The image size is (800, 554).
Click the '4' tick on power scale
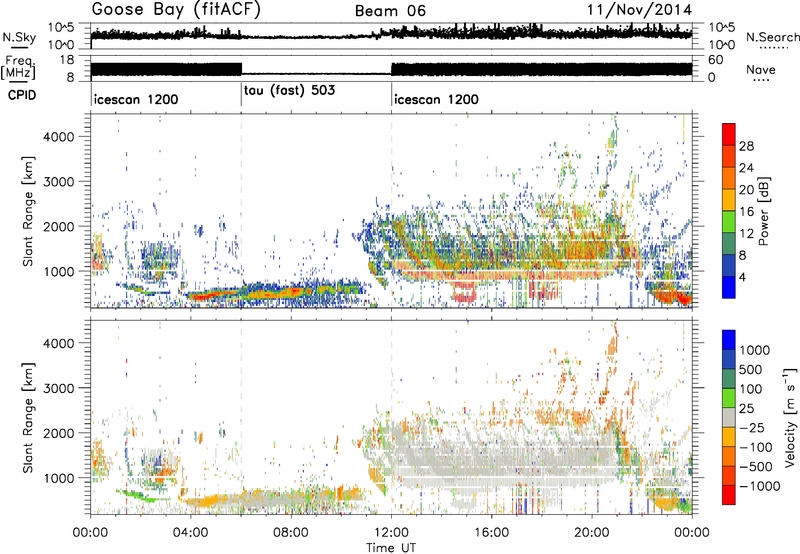pyautogui.click(x=742, y=278)
